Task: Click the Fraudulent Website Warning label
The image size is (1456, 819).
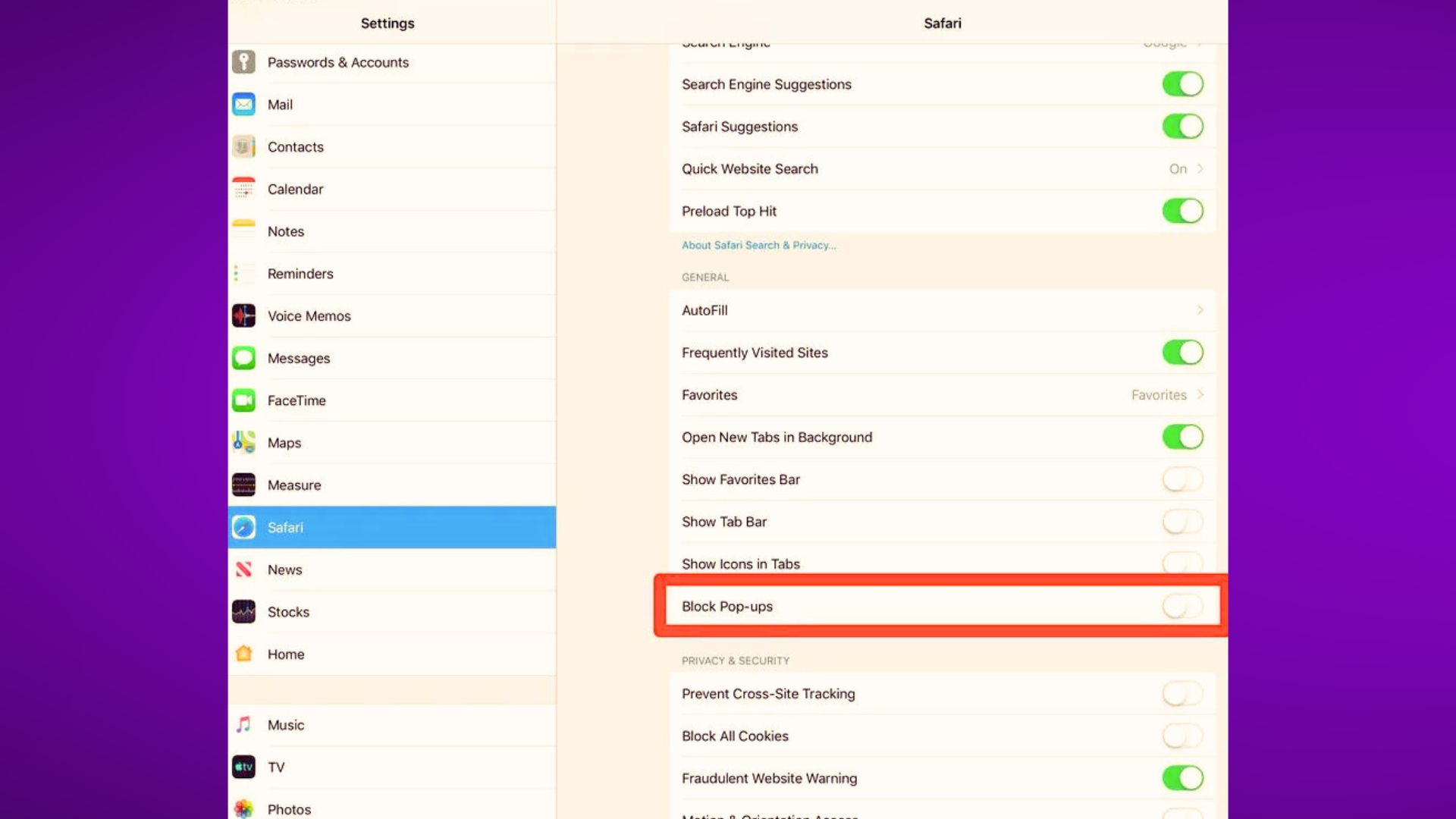Action: [769, 778]
